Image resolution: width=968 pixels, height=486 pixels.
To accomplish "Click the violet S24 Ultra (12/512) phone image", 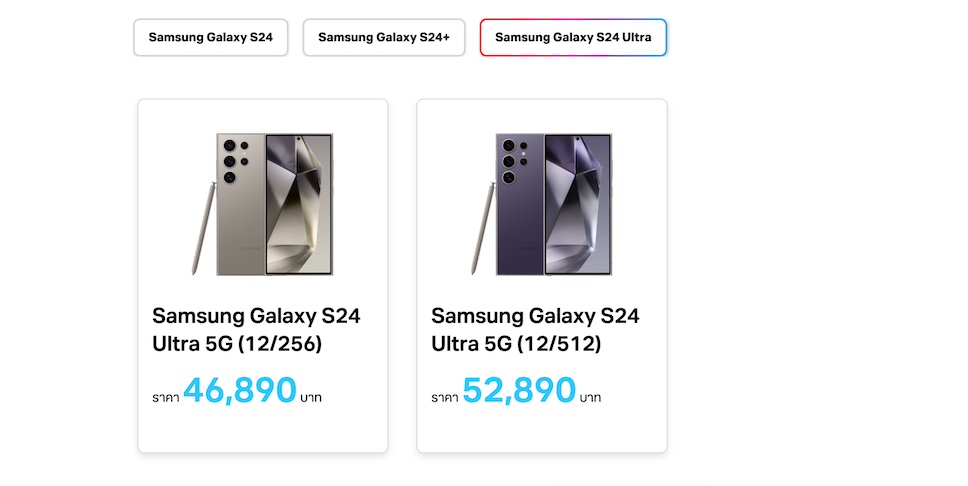I will tap(541, 204).
